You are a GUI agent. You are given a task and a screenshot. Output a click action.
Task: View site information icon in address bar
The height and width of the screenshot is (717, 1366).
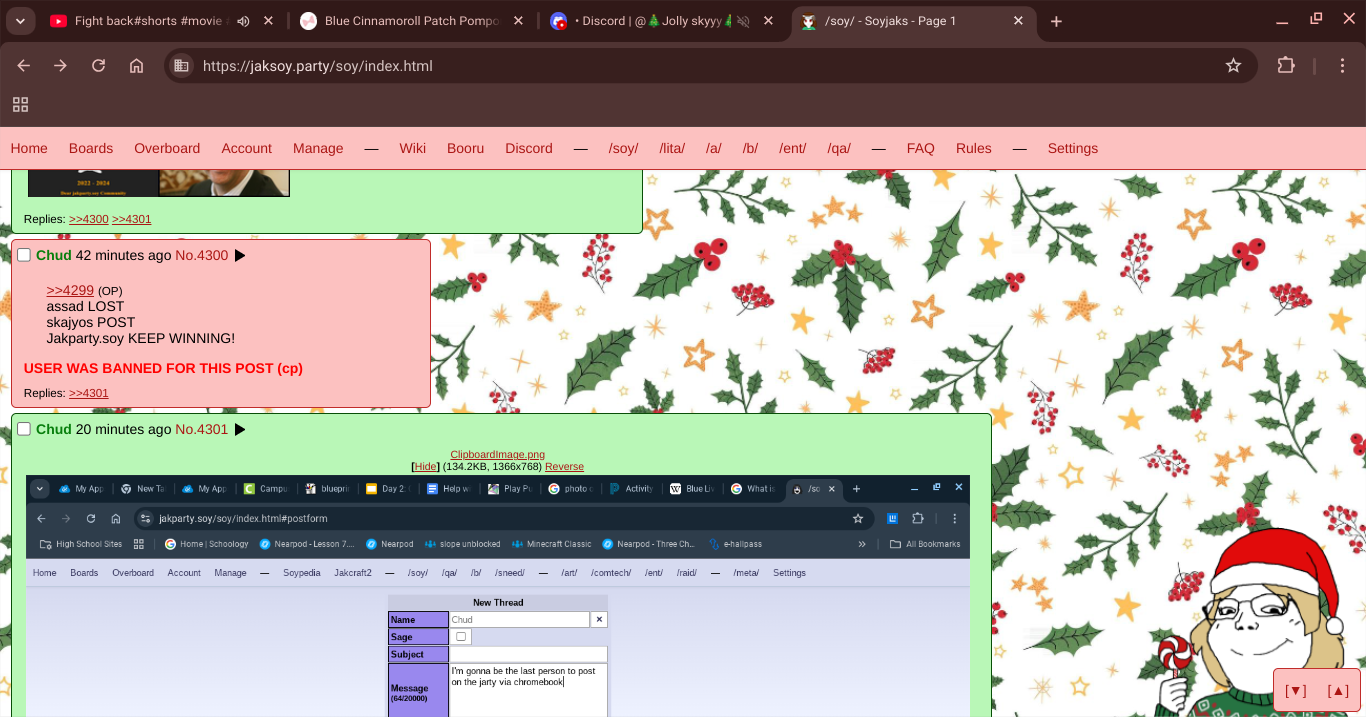pyautogui.click(x=181, y=66)
